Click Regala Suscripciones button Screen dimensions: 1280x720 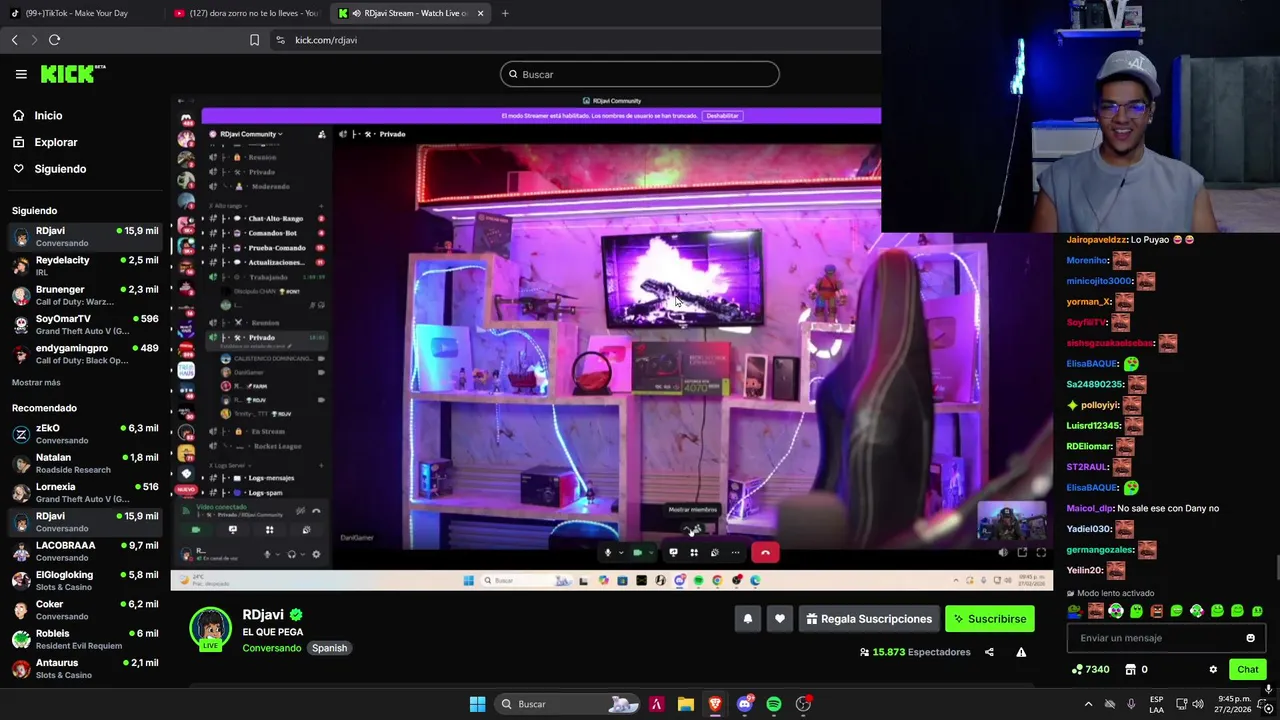pyautogui.click(x=868, y=619)
